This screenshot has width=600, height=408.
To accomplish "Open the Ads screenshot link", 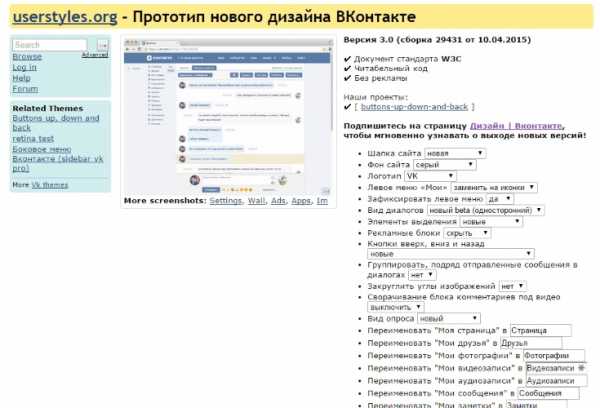I will click(278, 201).
